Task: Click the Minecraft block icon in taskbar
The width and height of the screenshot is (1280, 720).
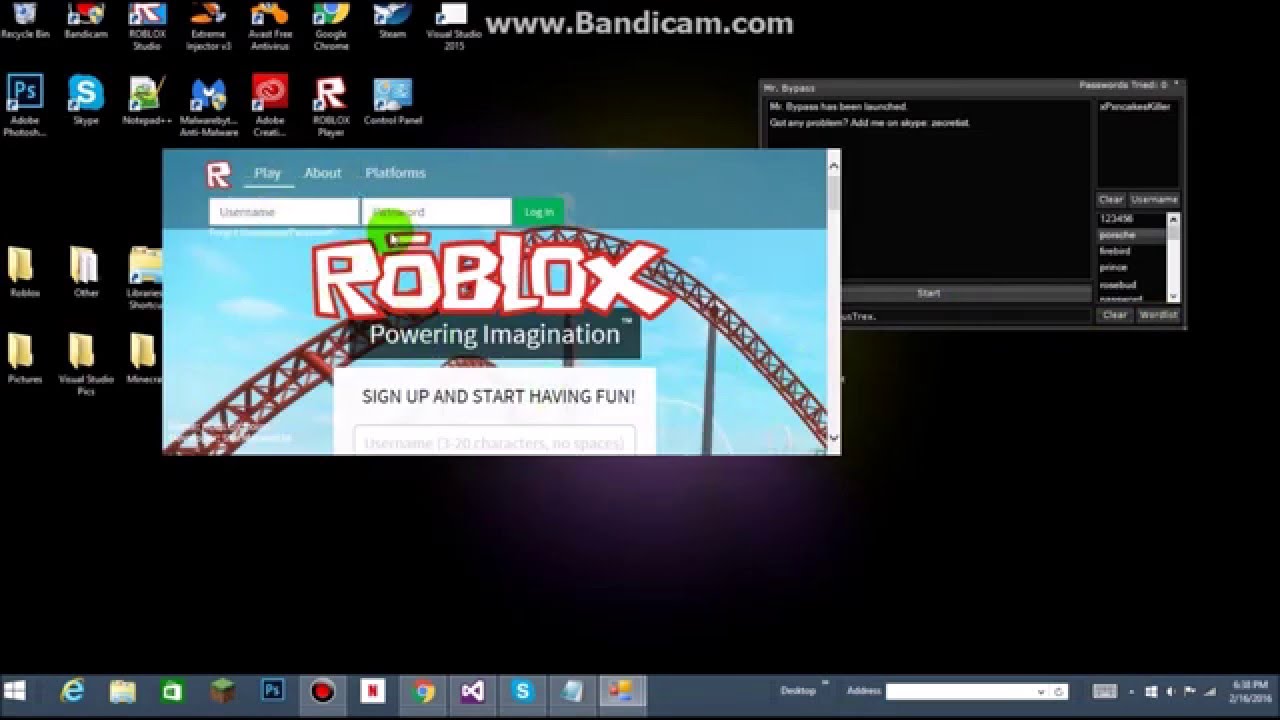Action: click(x=222, y=691)
